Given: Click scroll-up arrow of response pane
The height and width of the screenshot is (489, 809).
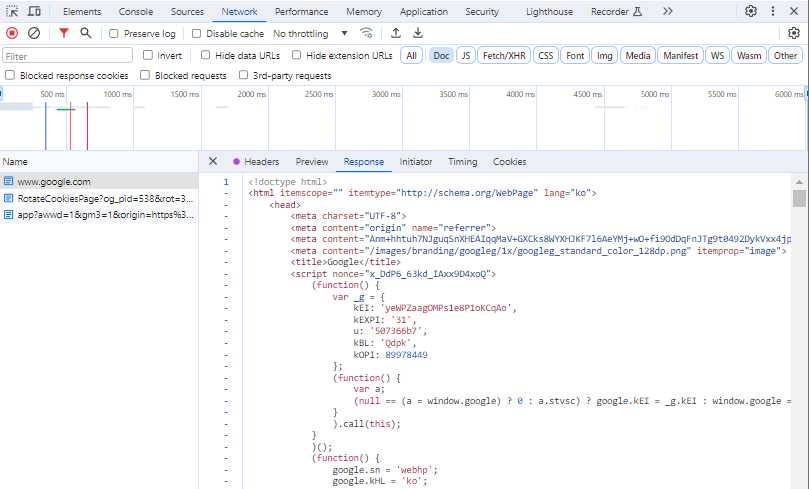Looking at the screenshot, I should click(x=799, y=182).
